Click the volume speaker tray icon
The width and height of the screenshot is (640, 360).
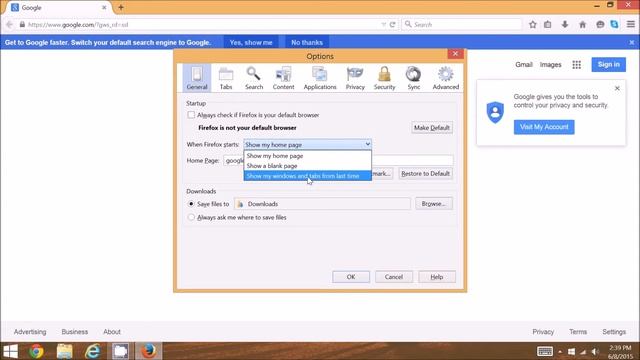click(595, 351)
